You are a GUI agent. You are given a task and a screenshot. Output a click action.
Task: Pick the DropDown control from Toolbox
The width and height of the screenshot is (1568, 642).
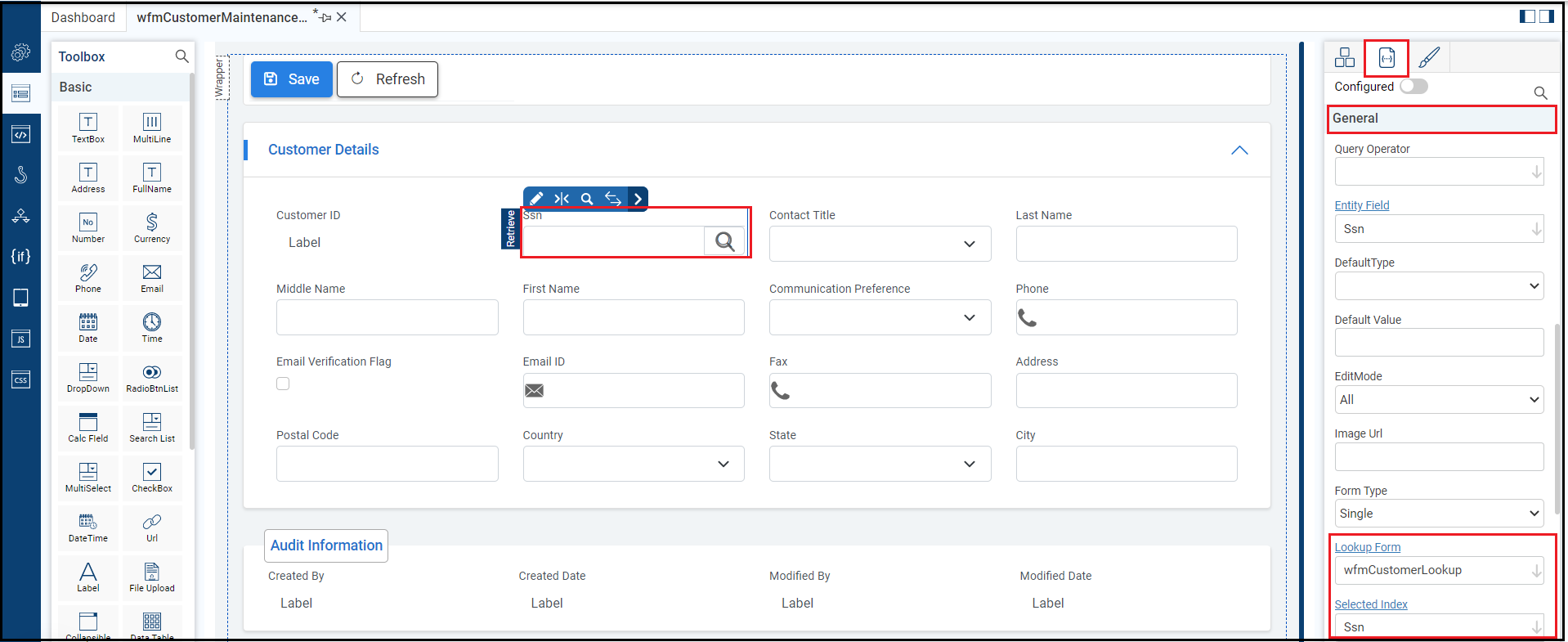[88, 376]
